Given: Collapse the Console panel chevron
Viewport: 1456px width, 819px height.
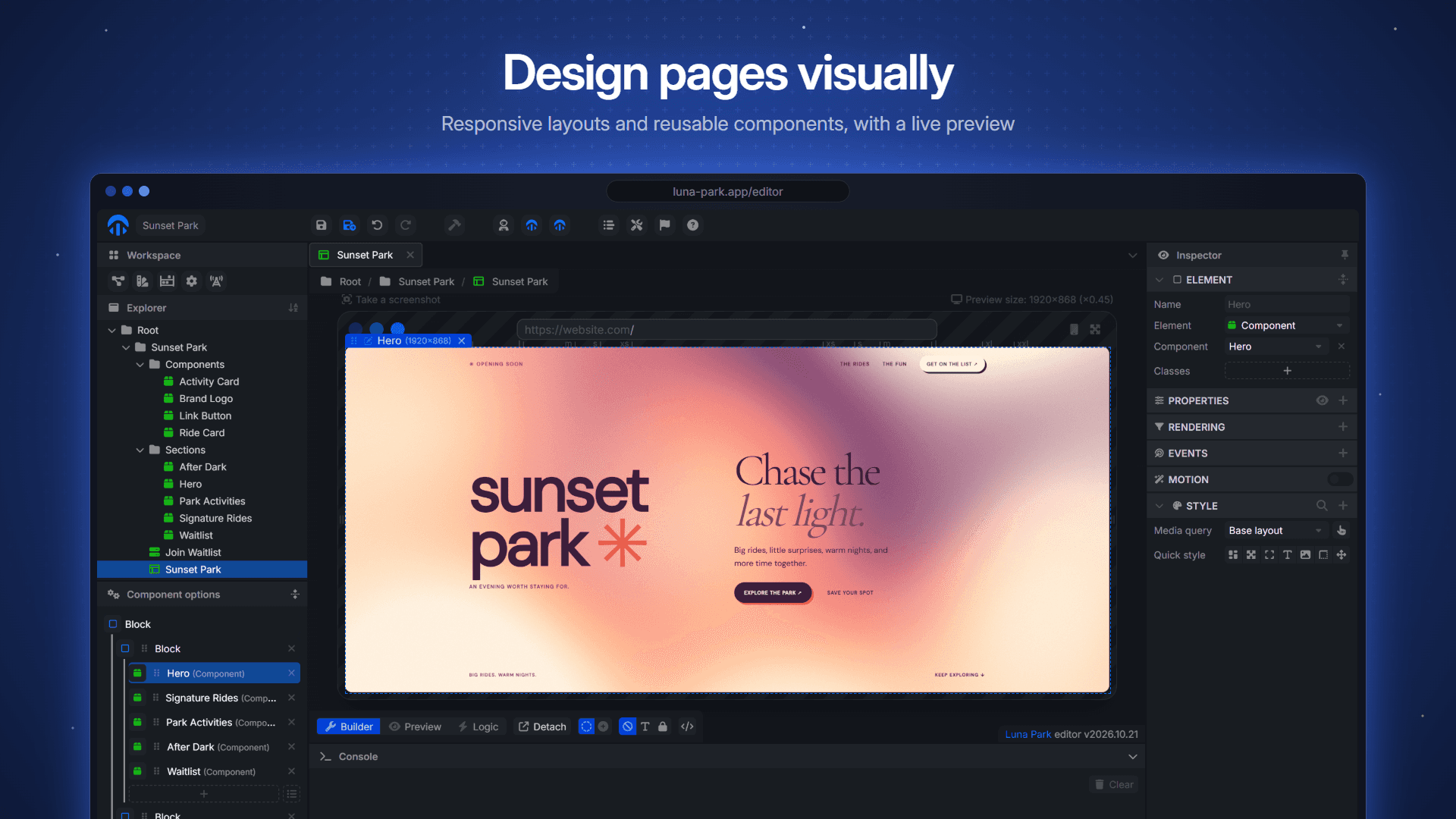Looking at the screenshot, I should point(1133,757).
